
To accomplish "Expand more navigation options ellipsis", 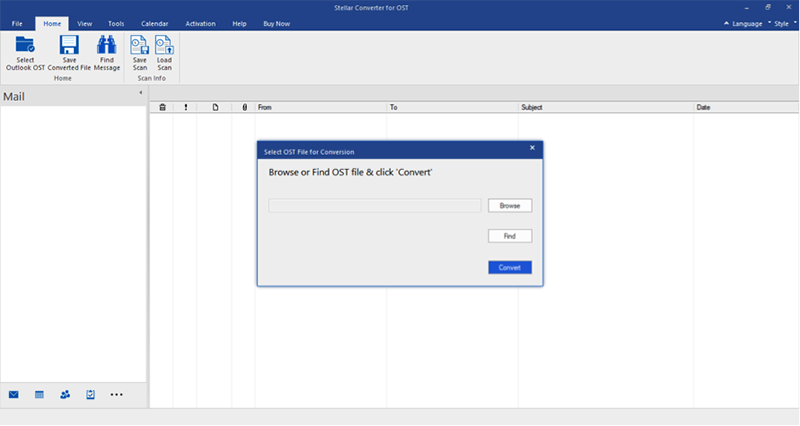I will 116,395.
